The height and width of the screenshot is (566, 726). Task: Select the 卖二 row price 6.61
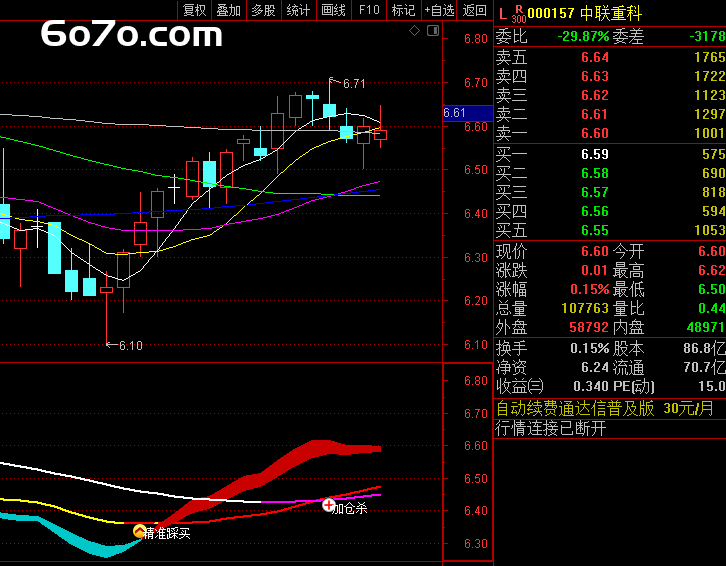[x=595, y=114]
